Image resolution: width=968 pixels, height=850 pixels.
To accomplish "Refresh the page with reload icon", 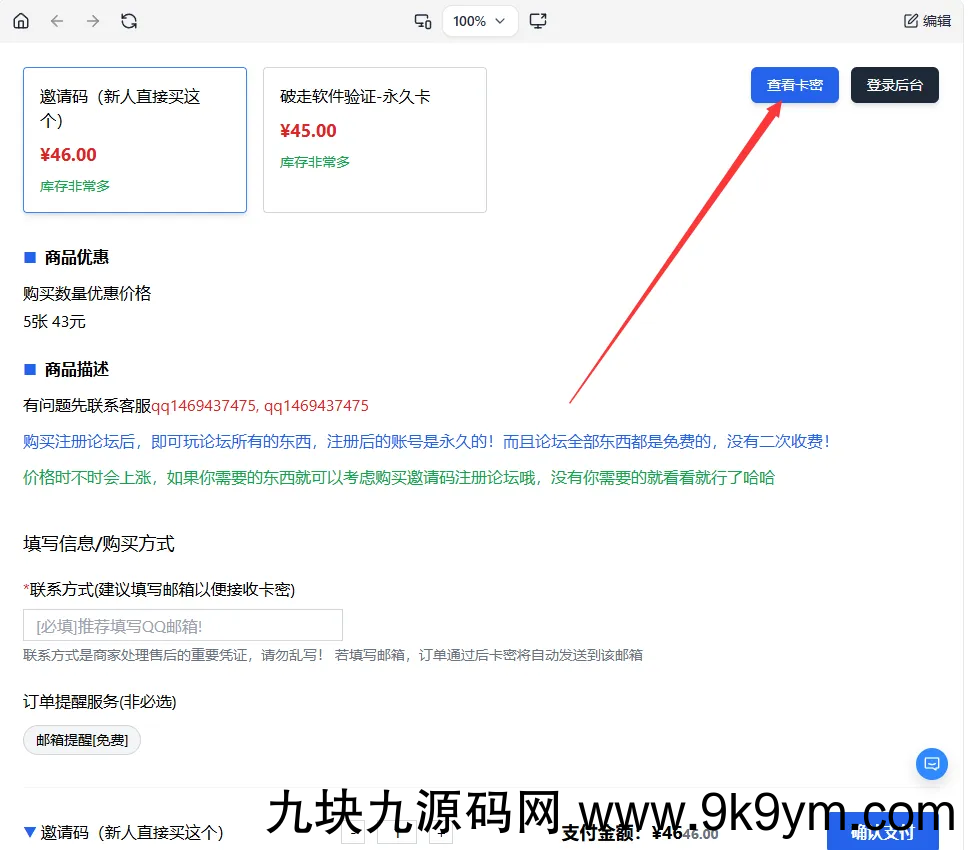I will [x=129, y=21].
